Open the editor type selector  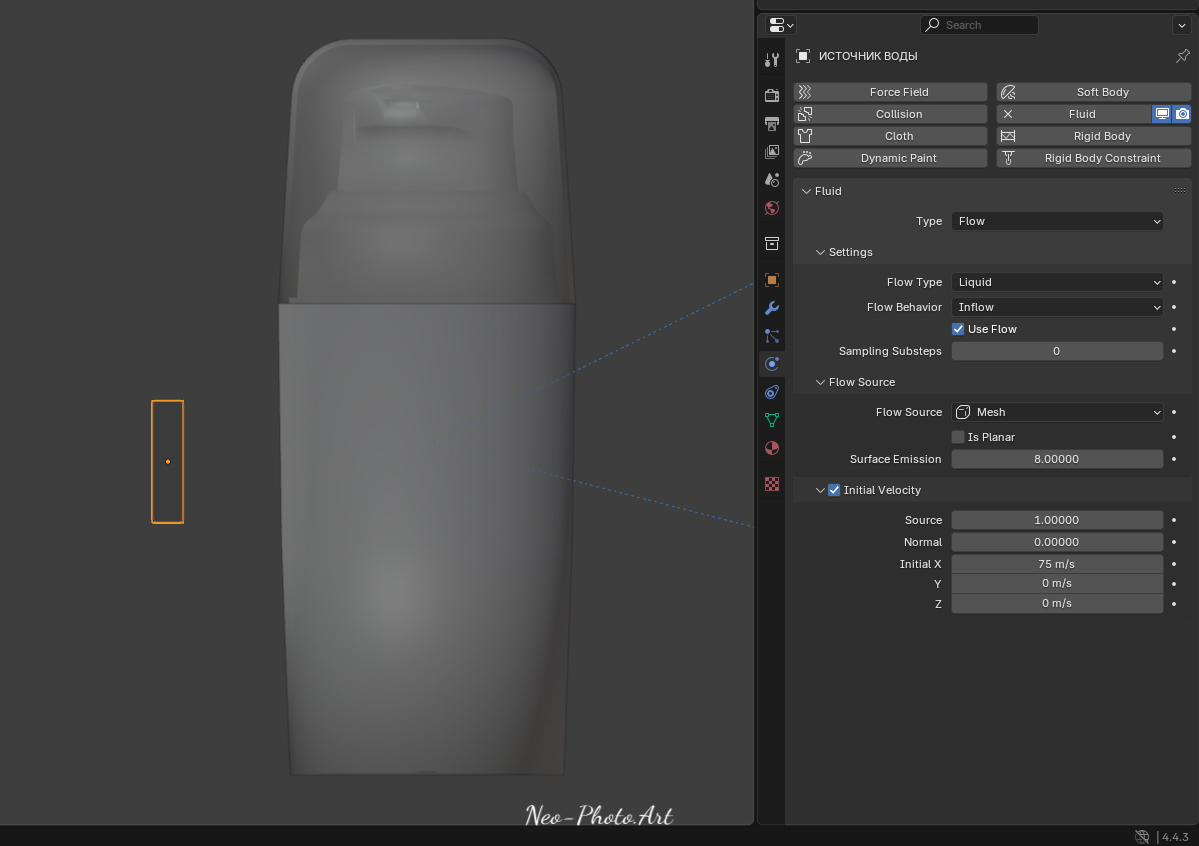[781, 25]
